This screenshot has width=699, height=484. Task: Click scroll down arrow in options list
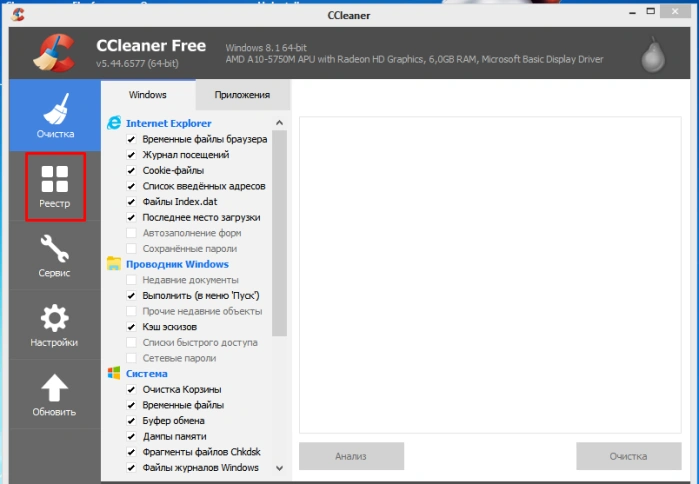[x=280, y=468]
